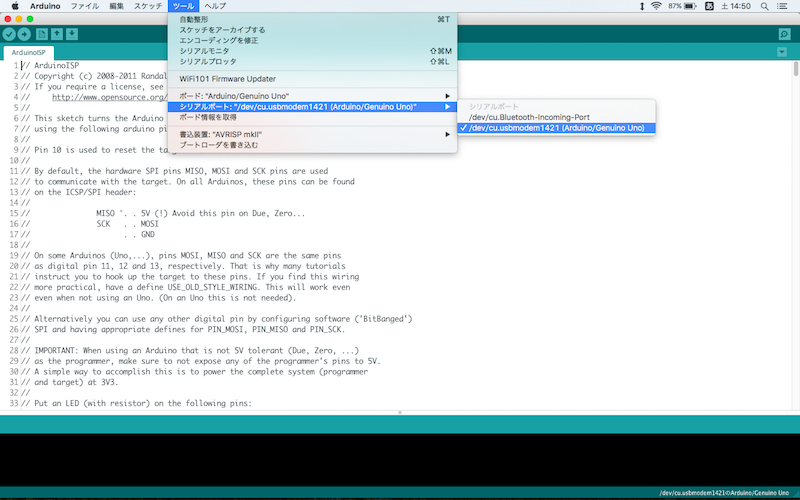Open the 編集 menu
The height and width of the screenshot is (500, 800).
tap(116, 6)
